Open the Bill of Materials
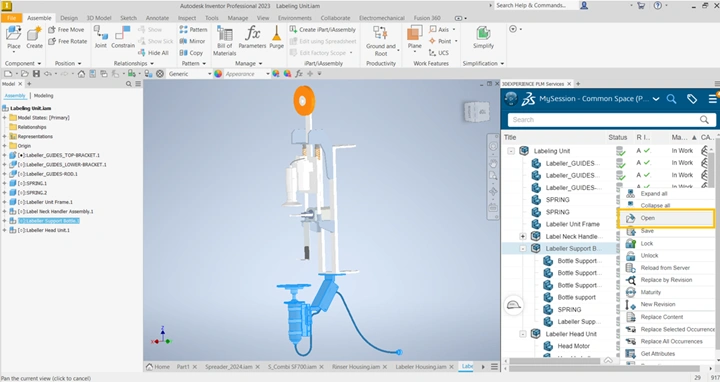This screenshot has width=720, height=382. [x=225, y=40]
